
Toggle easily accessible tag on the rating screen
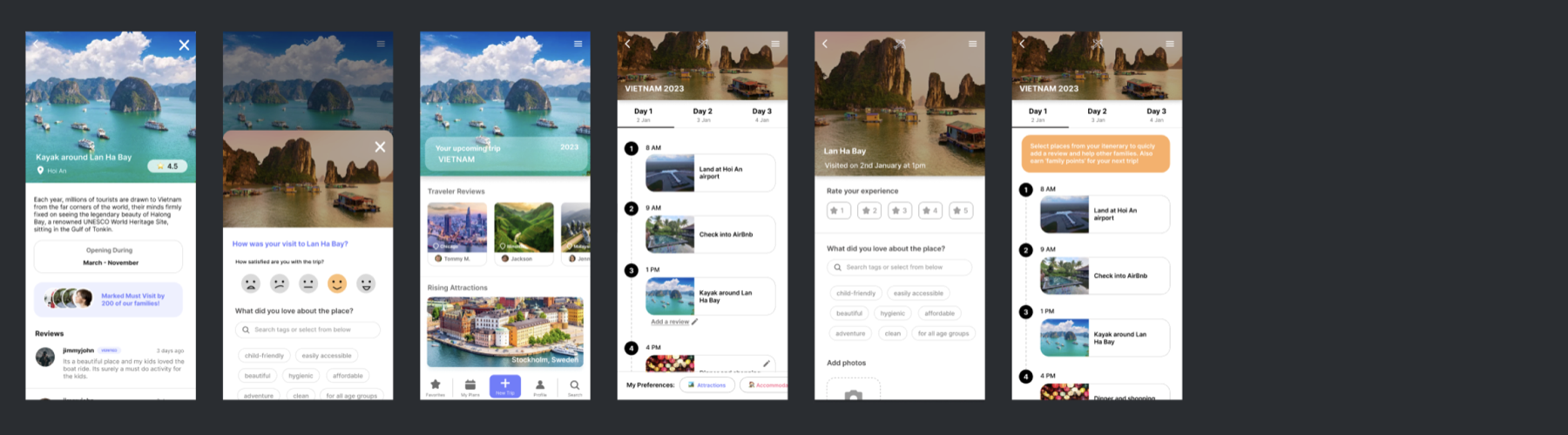[918, 293]
